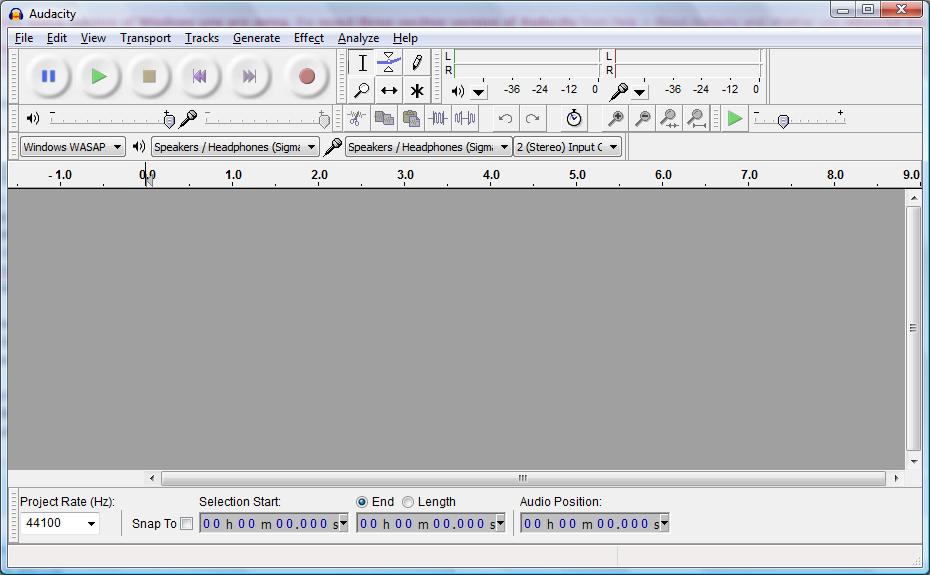This screenshot has width=930, height=575.
Task: Toggle the Snap To checkbox
Action: 186,523
